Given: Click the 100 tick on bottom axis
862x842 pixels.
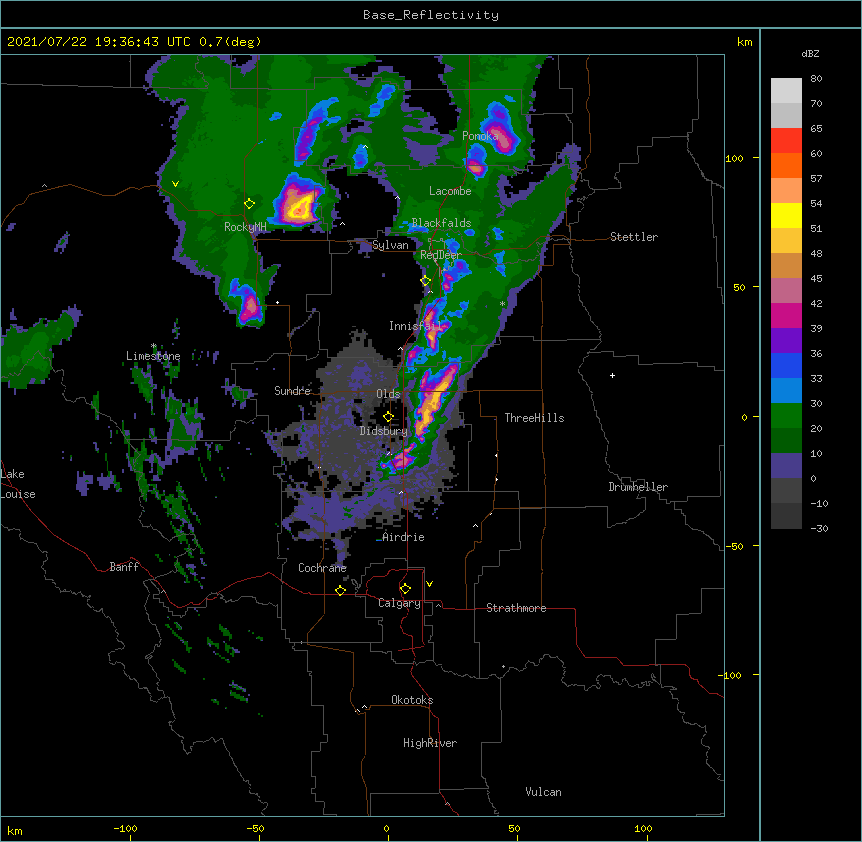Looking at the screenshot, I should (x=643, y=828).
